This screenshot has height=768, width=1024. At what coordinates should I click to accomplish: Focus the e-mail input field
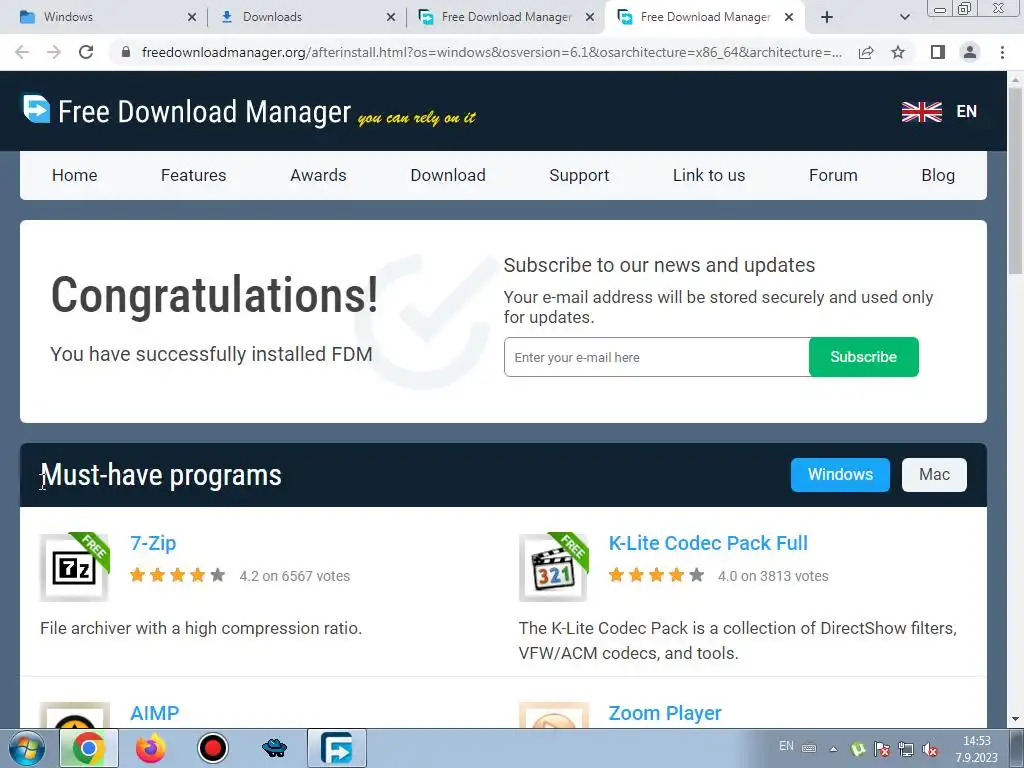click(656, 357)
